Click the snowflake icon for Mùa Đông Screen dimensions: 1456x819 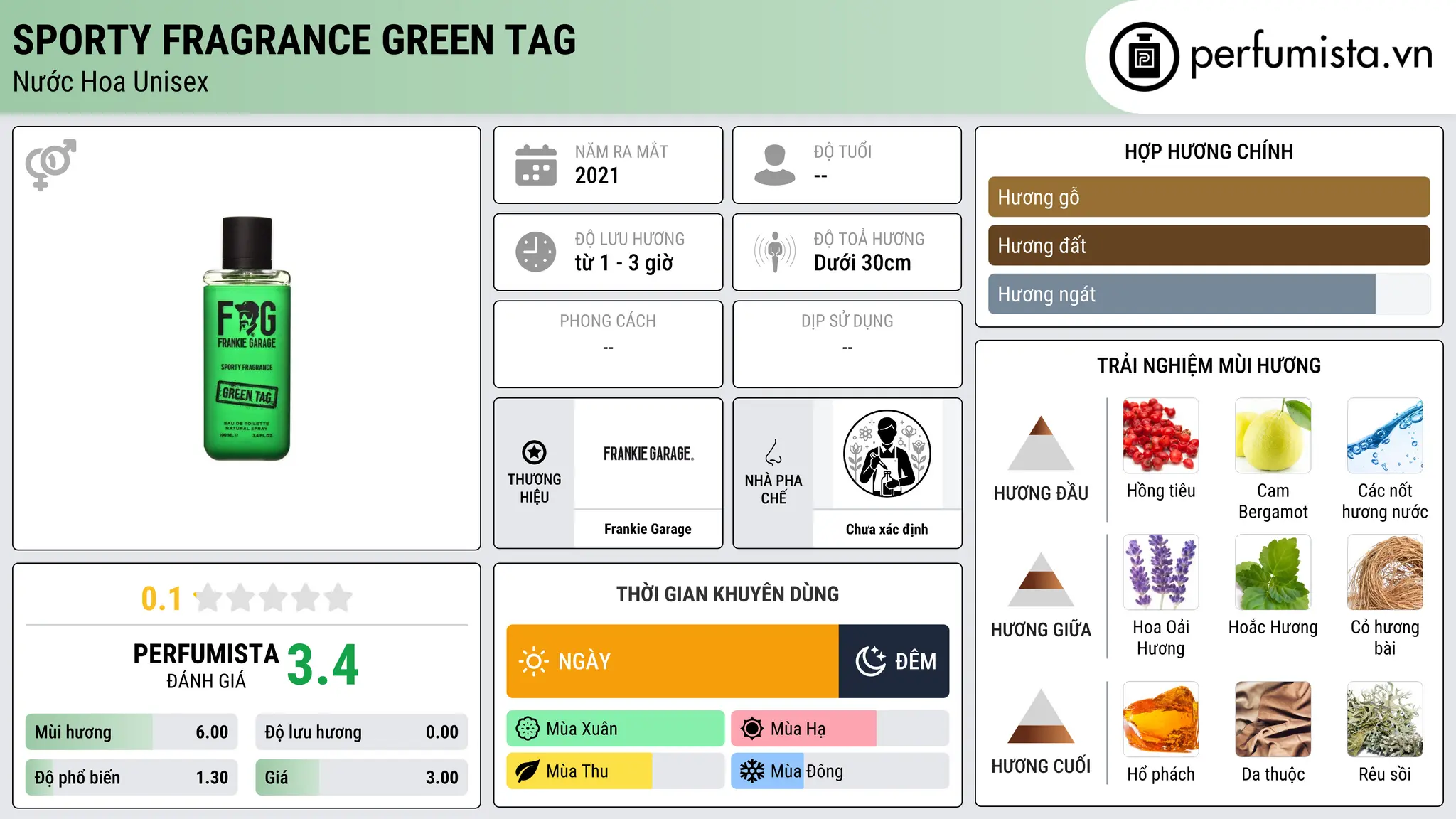752,771
